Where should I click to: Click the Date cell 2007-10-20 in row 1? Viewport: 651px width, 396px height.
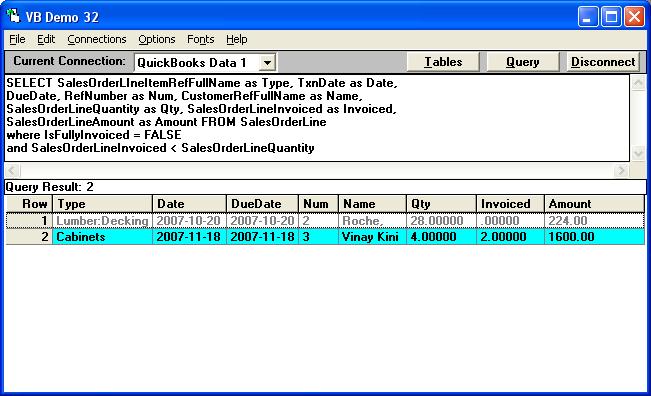click(189, 220)
